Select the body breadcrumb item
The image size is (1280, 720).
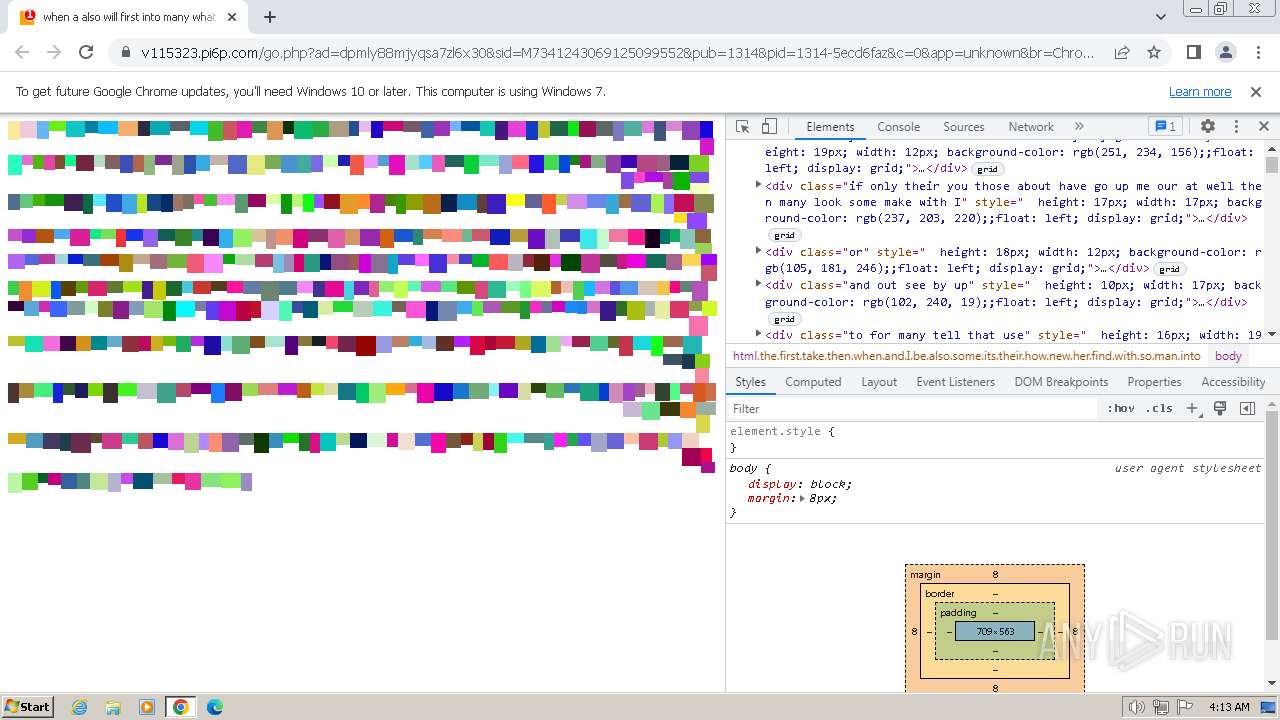coord(1228,356)
